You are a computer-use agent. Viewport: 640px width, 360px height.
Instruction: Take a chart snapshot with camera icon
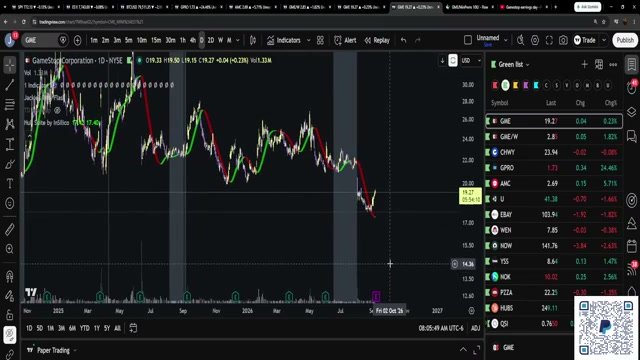pos(563,40)
